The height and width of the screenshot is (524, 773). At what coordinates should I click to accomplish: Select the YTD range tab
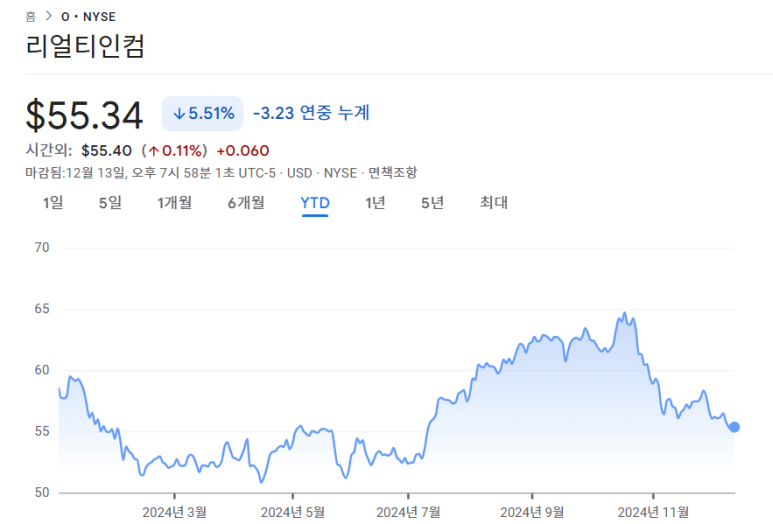pyautogui.click(x=315, y=203)
